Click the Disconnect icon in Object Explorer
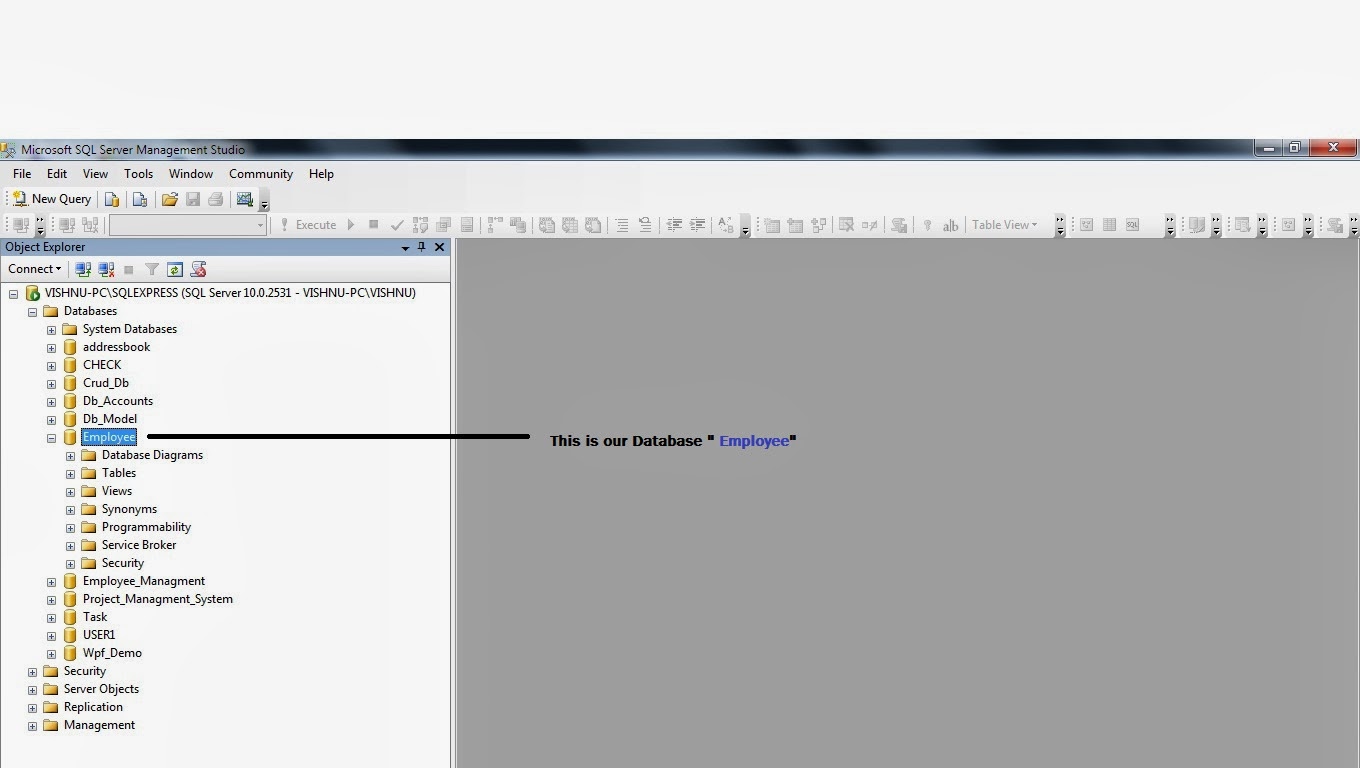1360x768 pixels. [106, 269]
